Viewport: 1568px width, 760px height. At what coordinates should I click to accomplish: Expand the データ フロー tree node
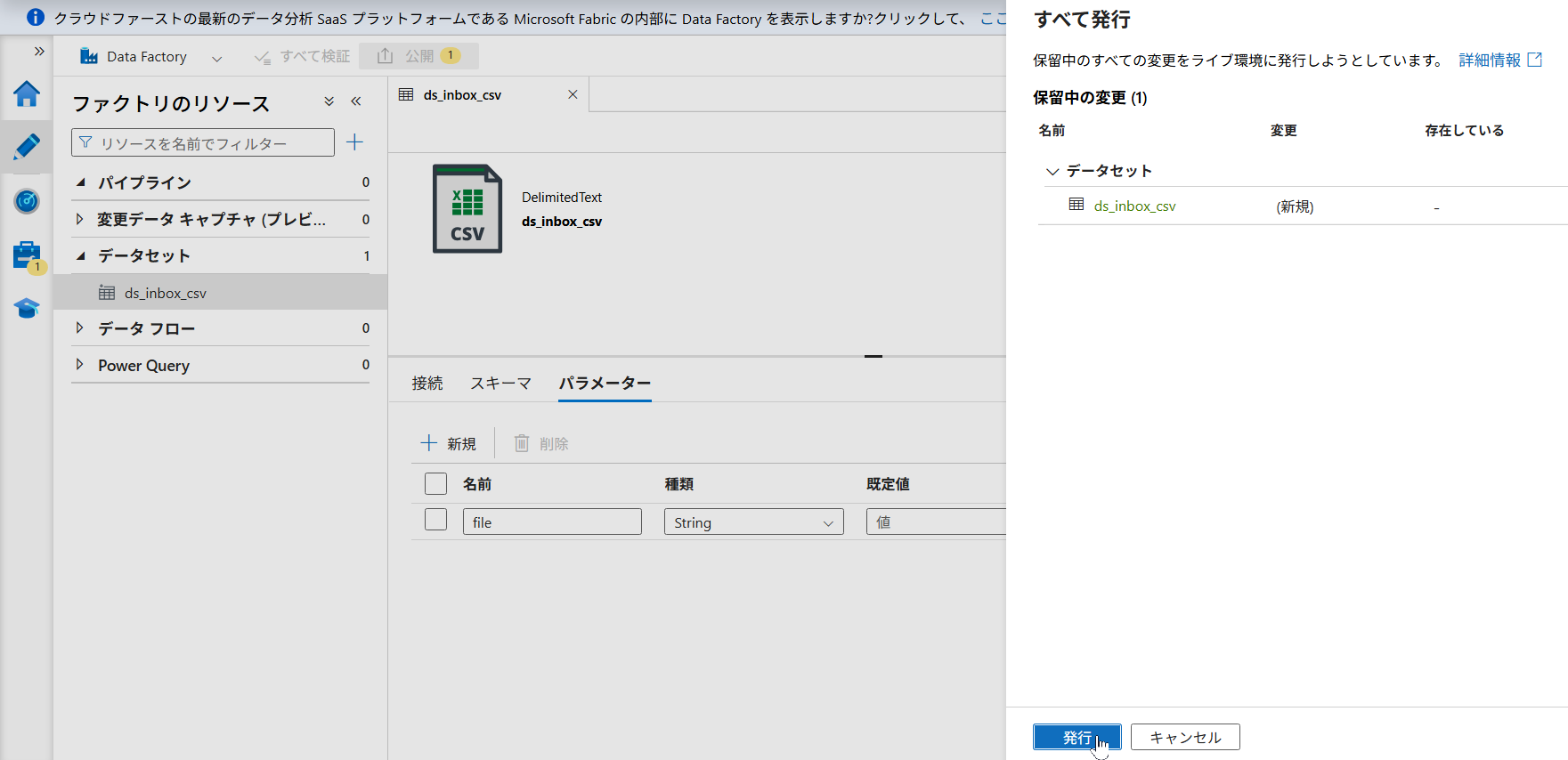pos(80,328)
